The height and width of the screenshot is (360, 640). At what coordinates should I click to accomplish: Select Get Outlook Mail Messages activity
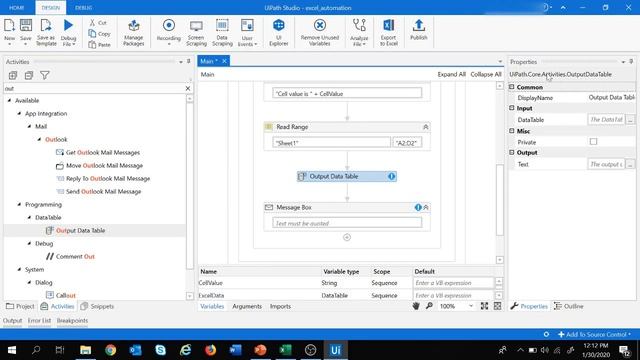coord(98,152)
